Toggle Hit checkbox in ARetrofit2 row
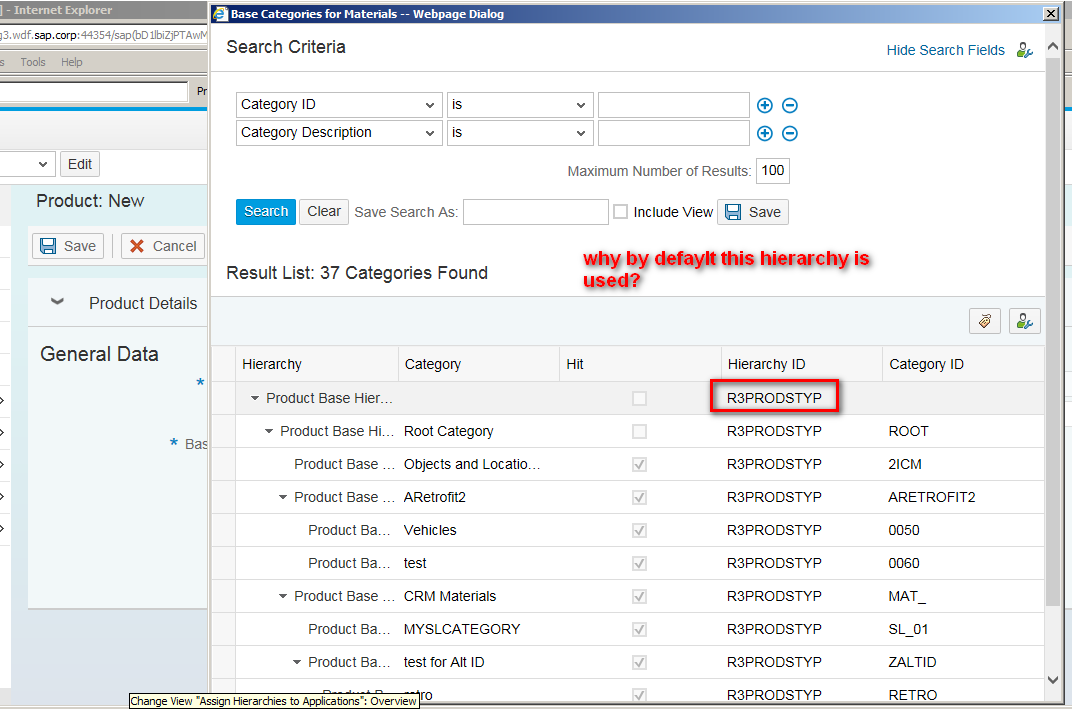This screenshot has width=1072, height=709. pos(639,497)
